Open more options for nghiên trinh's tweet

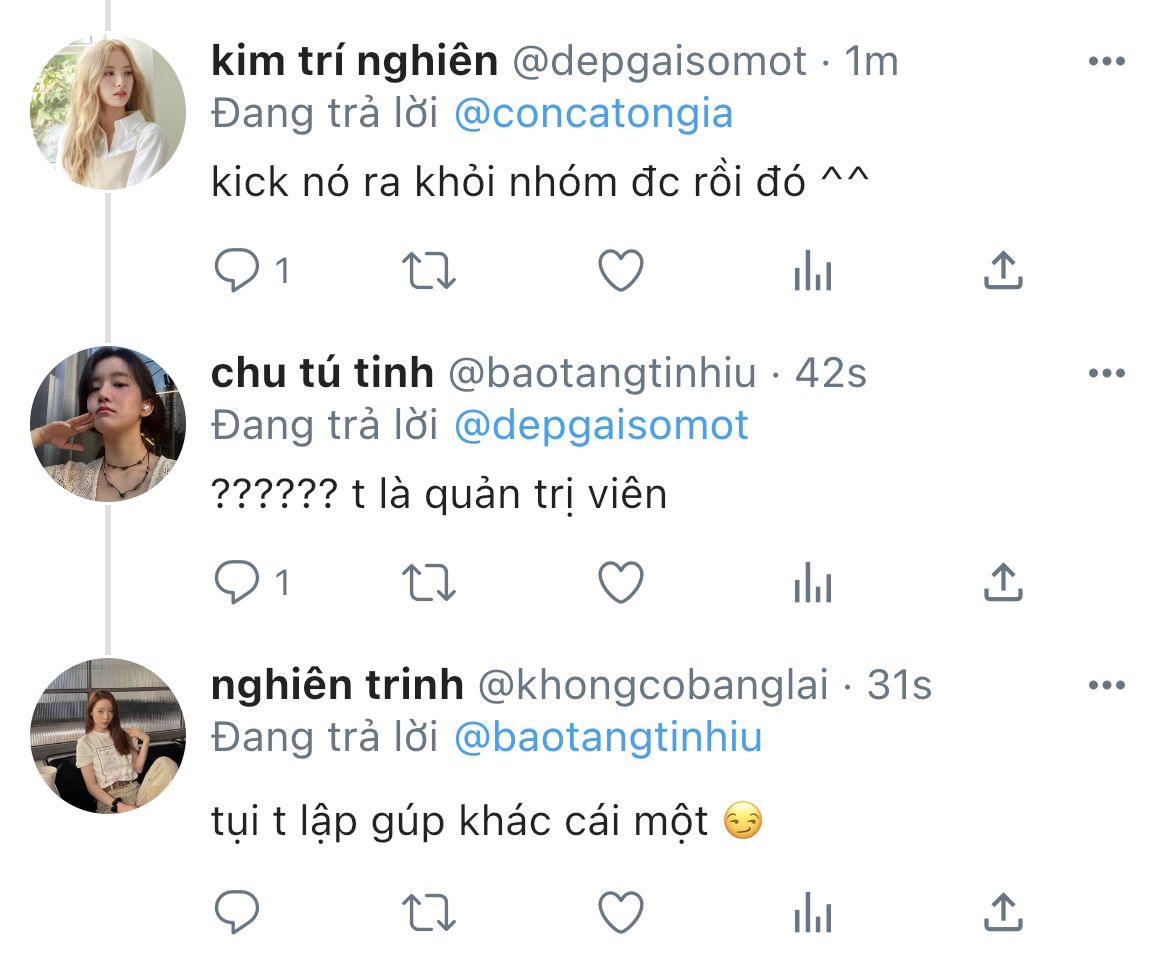click(x=1106, y=686)
